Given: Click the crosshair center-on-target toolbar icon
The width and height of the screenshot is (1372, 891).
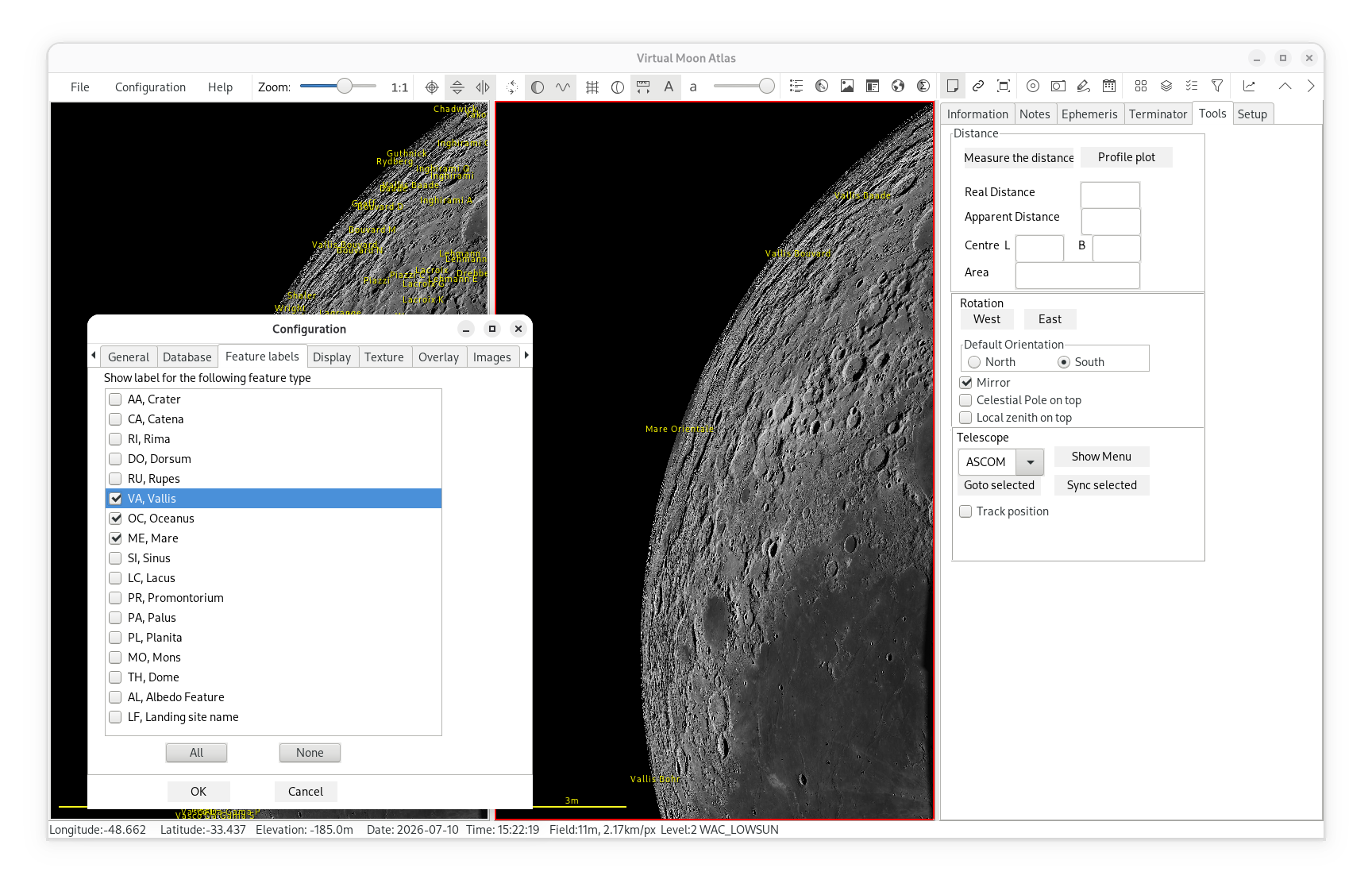Looking at the screenshot, I should [432, 87].
